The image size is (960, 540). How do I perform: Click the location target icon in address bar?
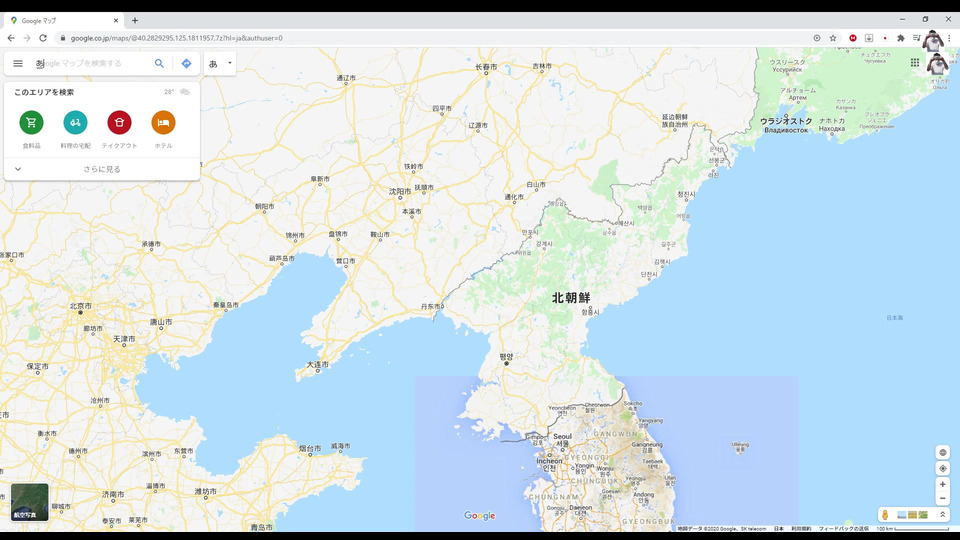pos(817,38)
